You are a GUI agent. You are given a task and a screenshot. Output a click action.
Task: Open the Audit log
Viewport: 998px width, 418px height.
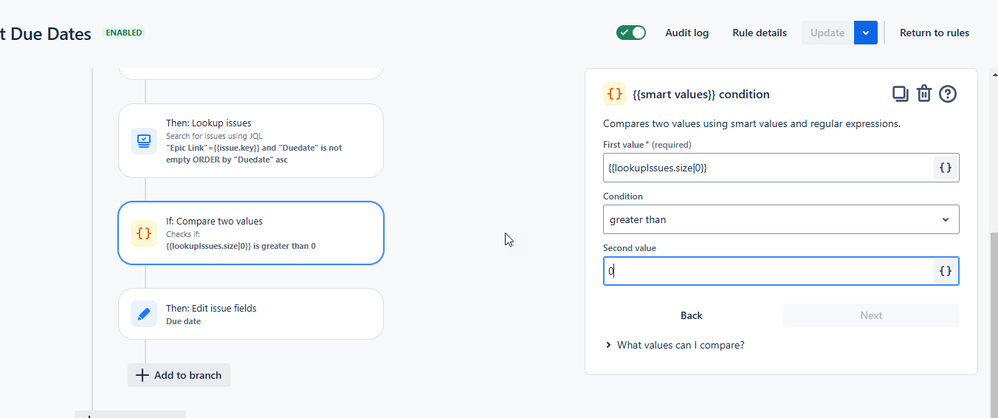(x=687, y=33)
